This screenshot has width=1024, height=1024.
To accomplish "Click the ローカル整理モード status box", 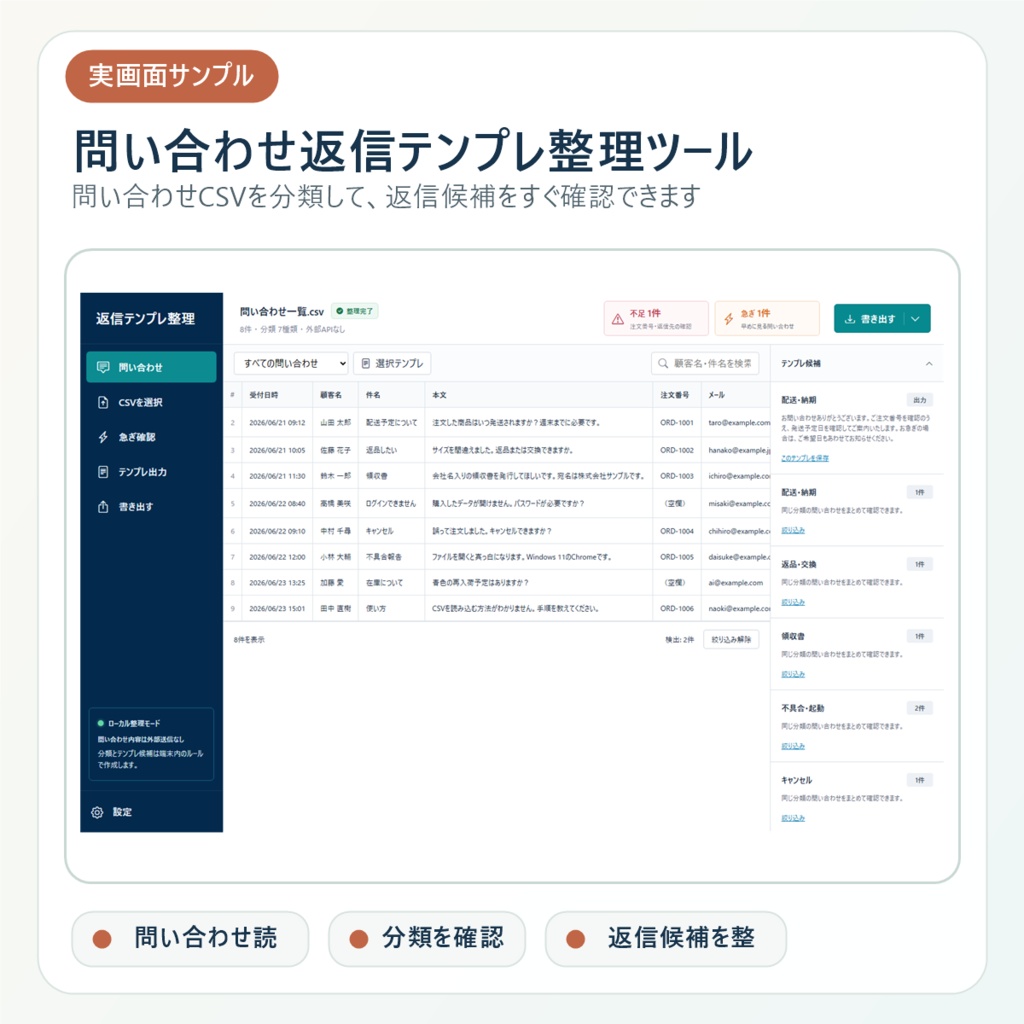I will coord(151,744).
